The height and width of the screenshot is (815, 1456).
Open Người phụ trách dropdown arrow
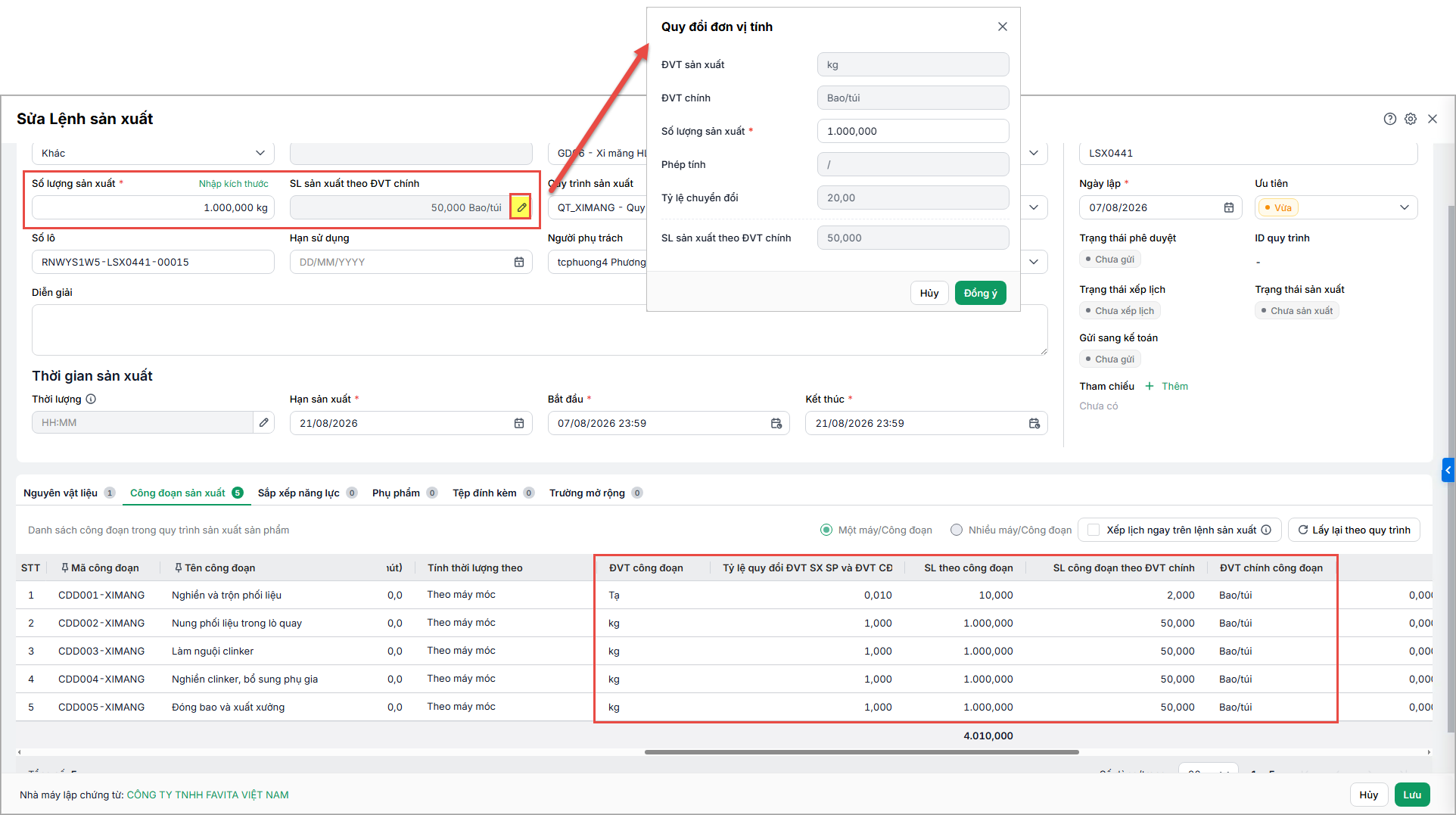[1034, 262]
